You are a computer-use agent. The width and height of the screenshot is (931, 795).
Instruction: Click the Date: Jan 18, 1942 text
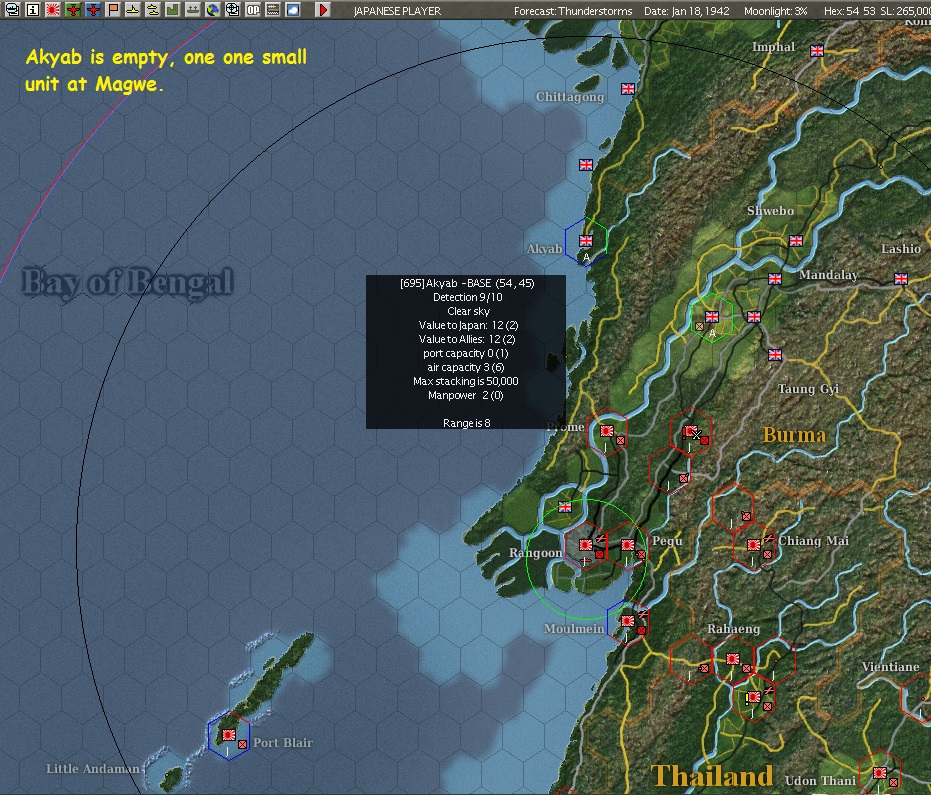pyautogui.click(x=686, y=11)
